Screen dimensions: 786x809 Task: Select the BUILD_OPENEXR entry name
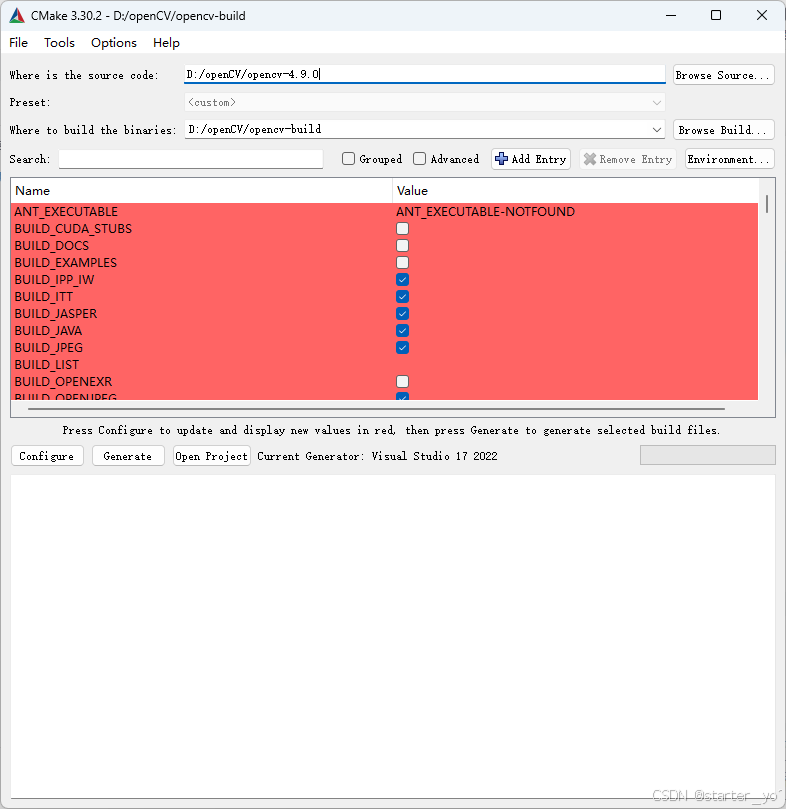63,382
